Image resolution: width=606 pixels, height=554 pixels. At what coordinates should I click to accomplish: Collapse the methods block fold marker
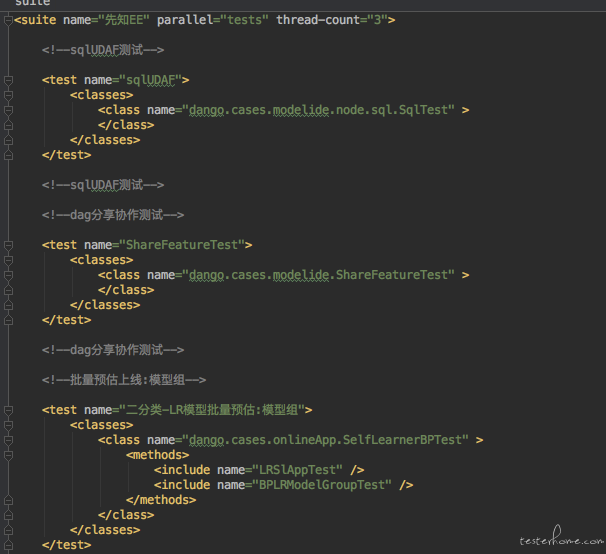pyautogui.click(x=8, y=455)
